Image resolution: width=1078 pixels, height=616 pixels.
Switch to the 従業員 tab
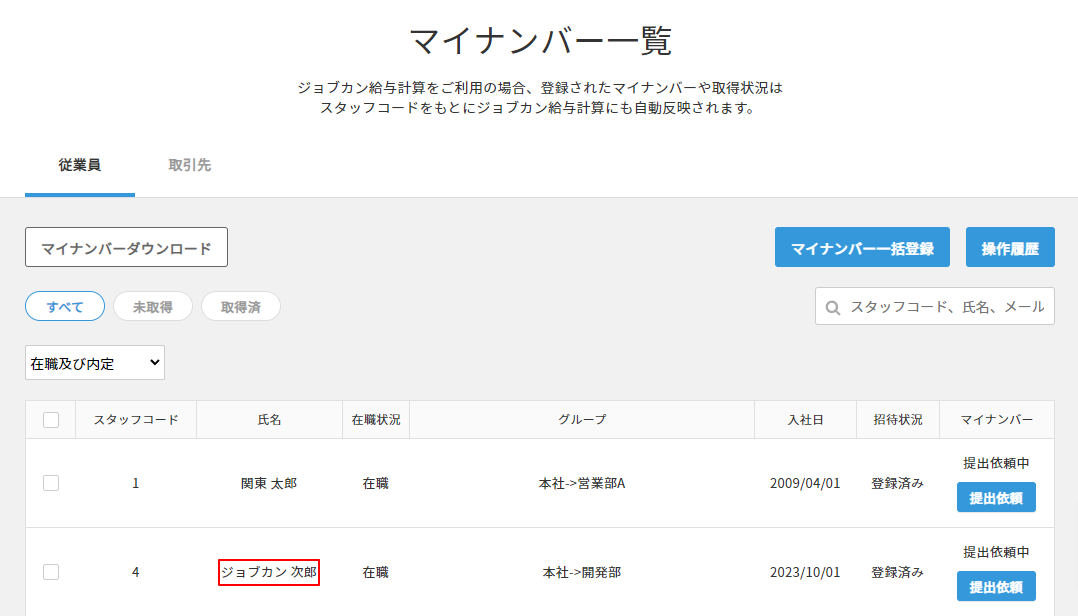click(x=79, y=165)
